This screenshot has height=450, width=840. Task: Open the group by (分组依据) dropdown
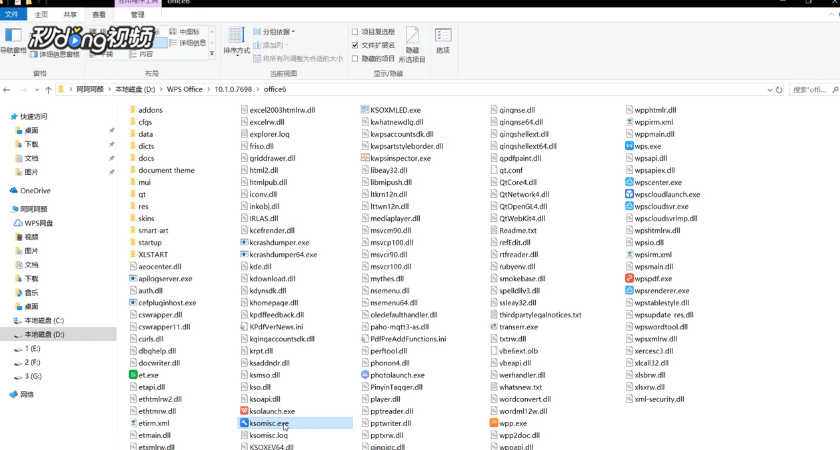pyautogui.click(x=274, y=32)
